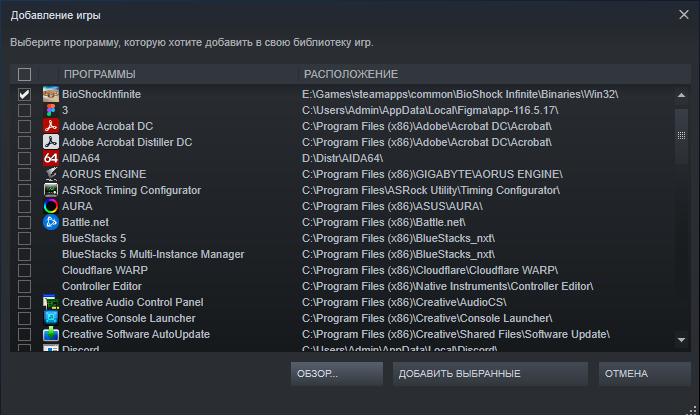Click the AORUS ENGINE icon

pyautogui.click(x=50, y=174)
